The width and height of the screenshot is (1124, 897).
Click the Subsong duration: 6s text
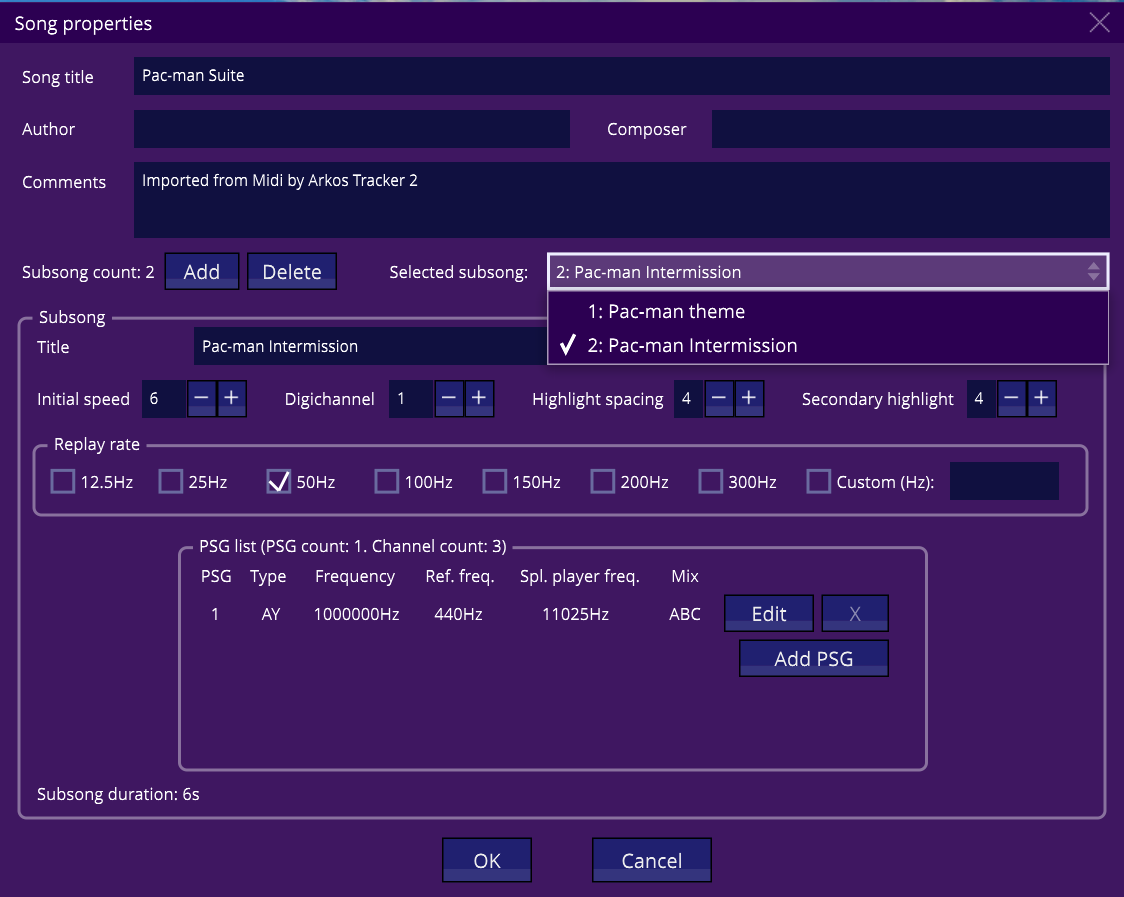[118, 794]
